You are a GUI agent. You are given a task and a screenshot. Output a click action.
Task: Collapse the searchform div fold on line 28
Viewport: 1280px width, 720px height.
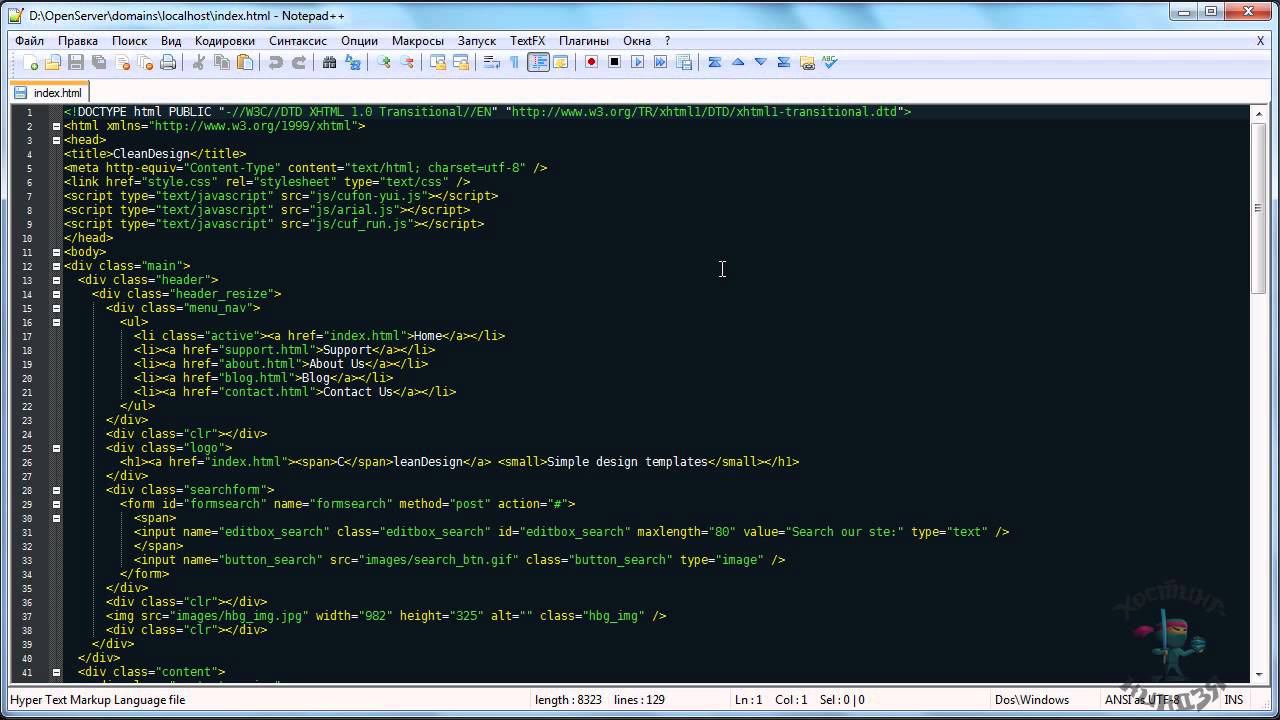[x=56, y=490]
